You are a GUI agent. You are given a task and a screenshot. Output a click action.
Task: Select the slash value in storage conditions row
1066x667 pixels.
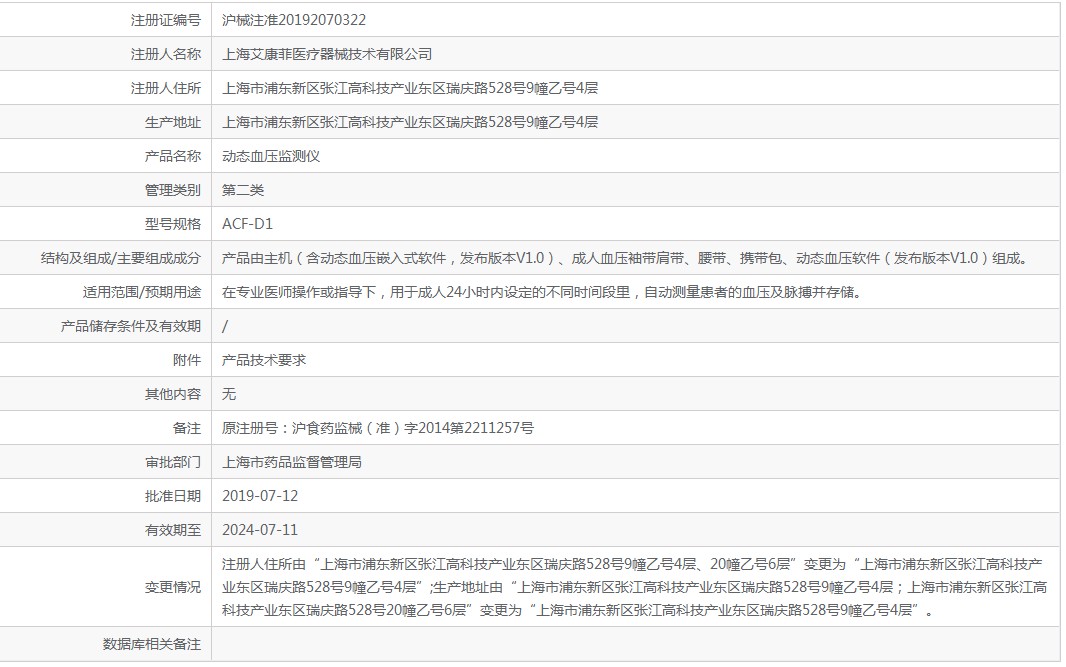coord(225,326)
